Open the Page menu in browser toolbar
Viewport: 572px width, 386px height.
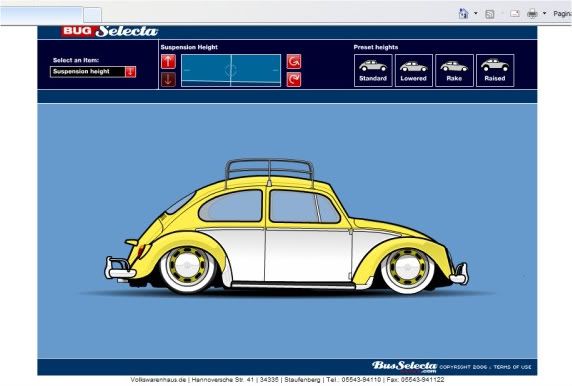(562, 13)
